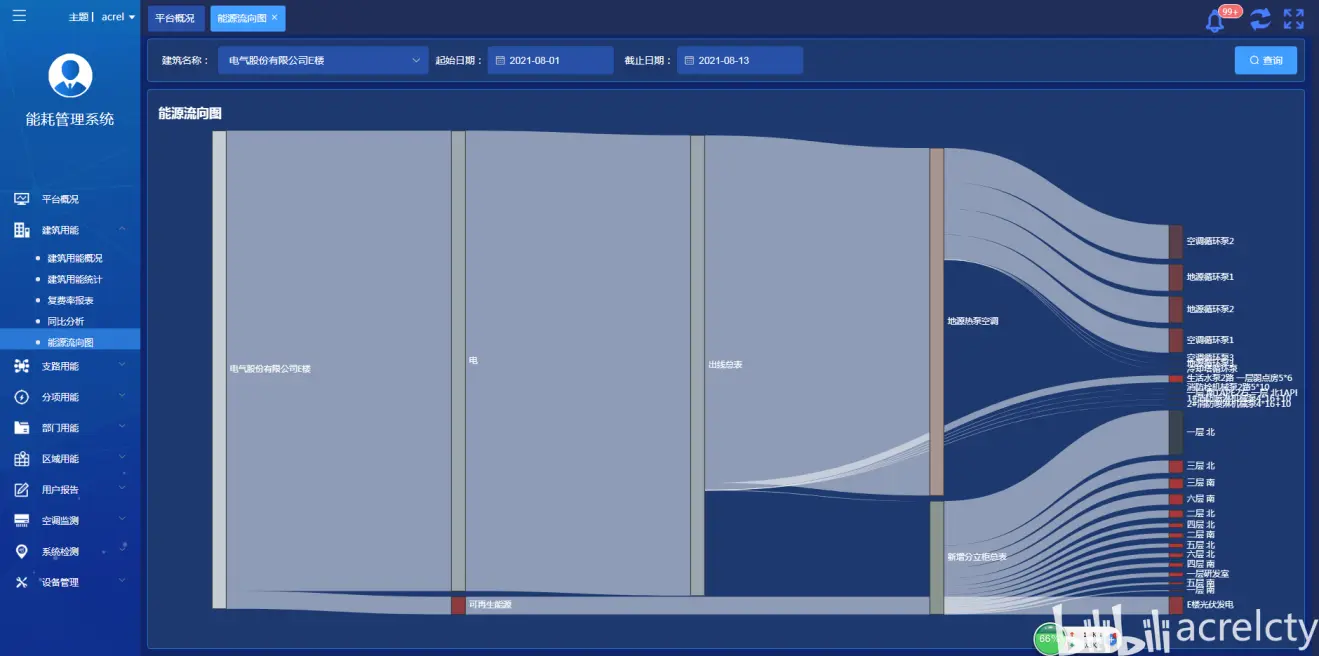Viewport: 1319px width, 656px height.
Task: Open 平台概况 in the sidebar
Action: point(70,199)
